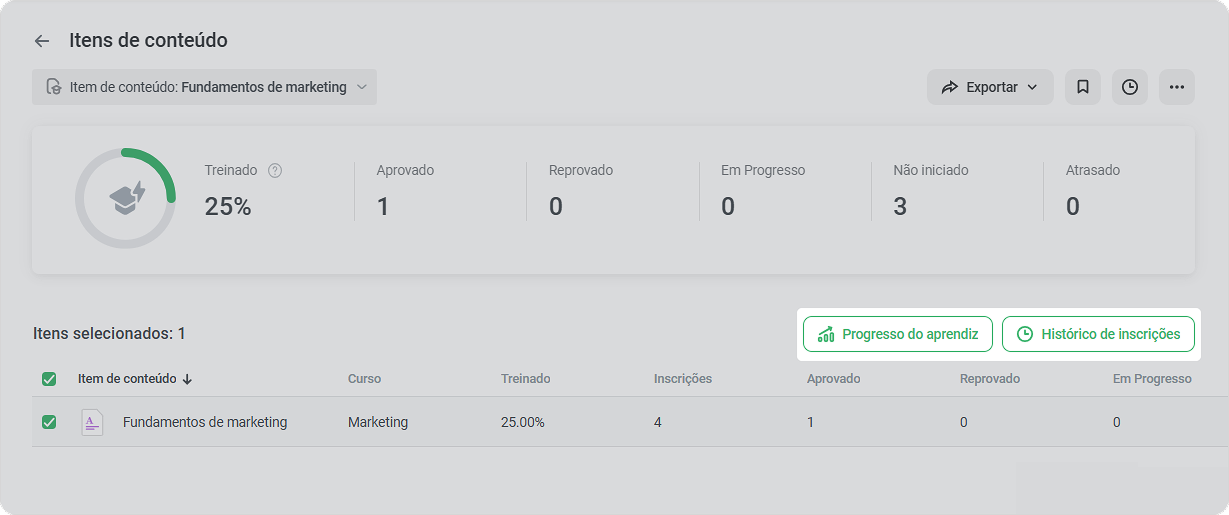This screenshot has height=515, width=1229.
Task: Open the three-dots more options menu
Action: coord(1177,87)
